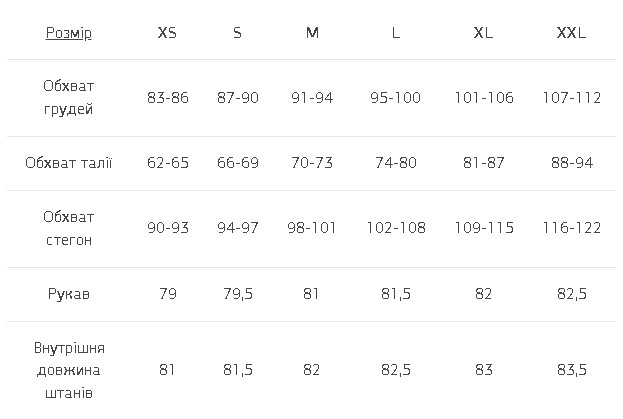This screenshot has height=419, width=623.
Task: Click the Внутрішня довжина штанів row label
Action: [68, 370]
